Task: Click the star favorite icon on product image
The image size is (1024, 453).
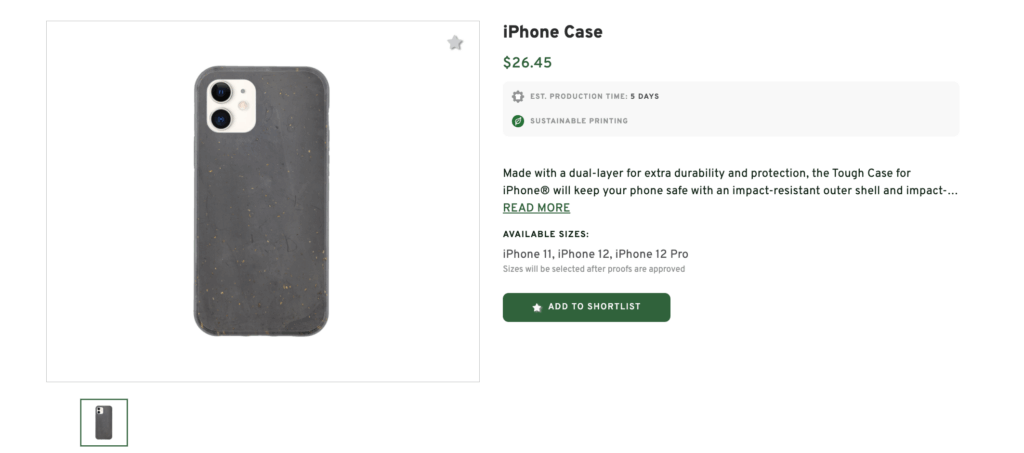Action: tap(455, 43)
